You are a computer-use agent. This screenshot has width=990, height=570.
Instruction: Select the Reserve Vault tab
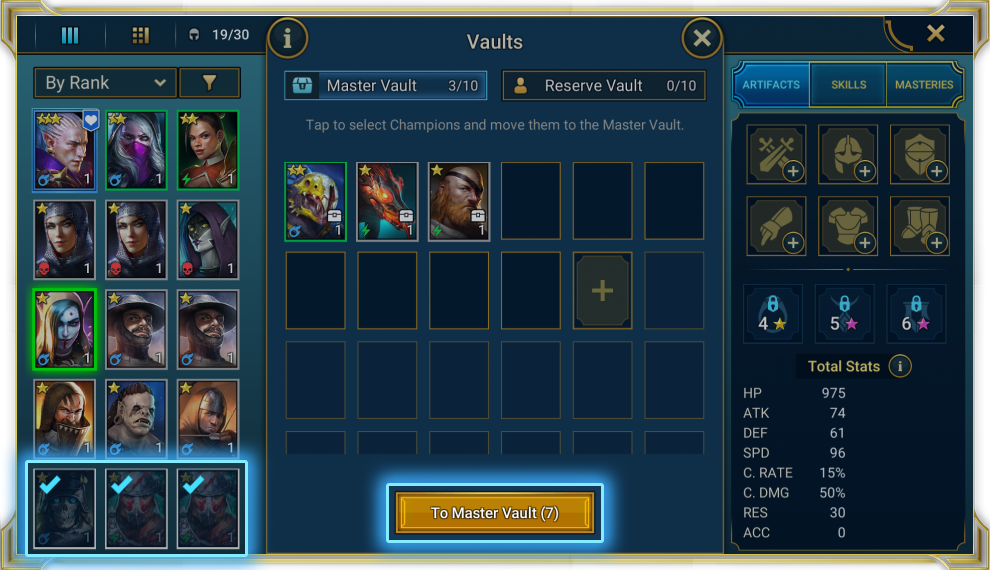(x=604, y=86)
